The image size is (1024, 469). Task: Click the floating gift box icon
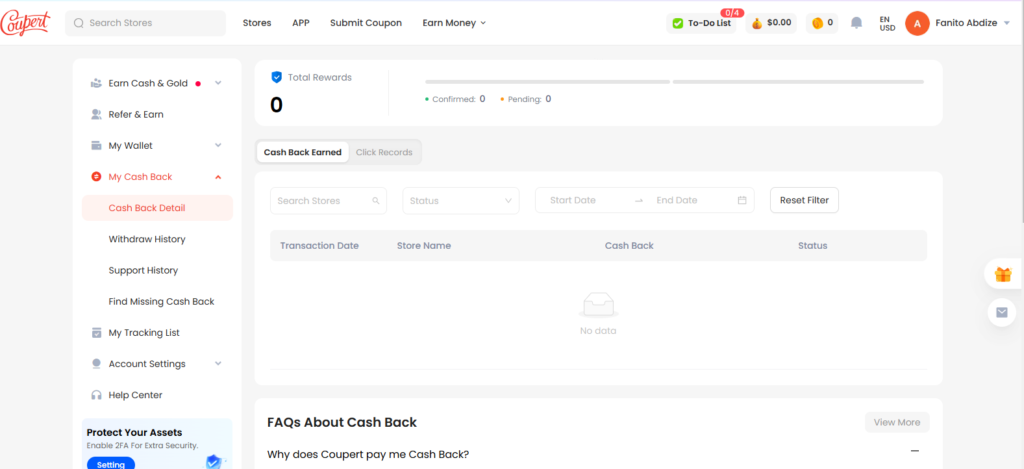pos(1002,274)
